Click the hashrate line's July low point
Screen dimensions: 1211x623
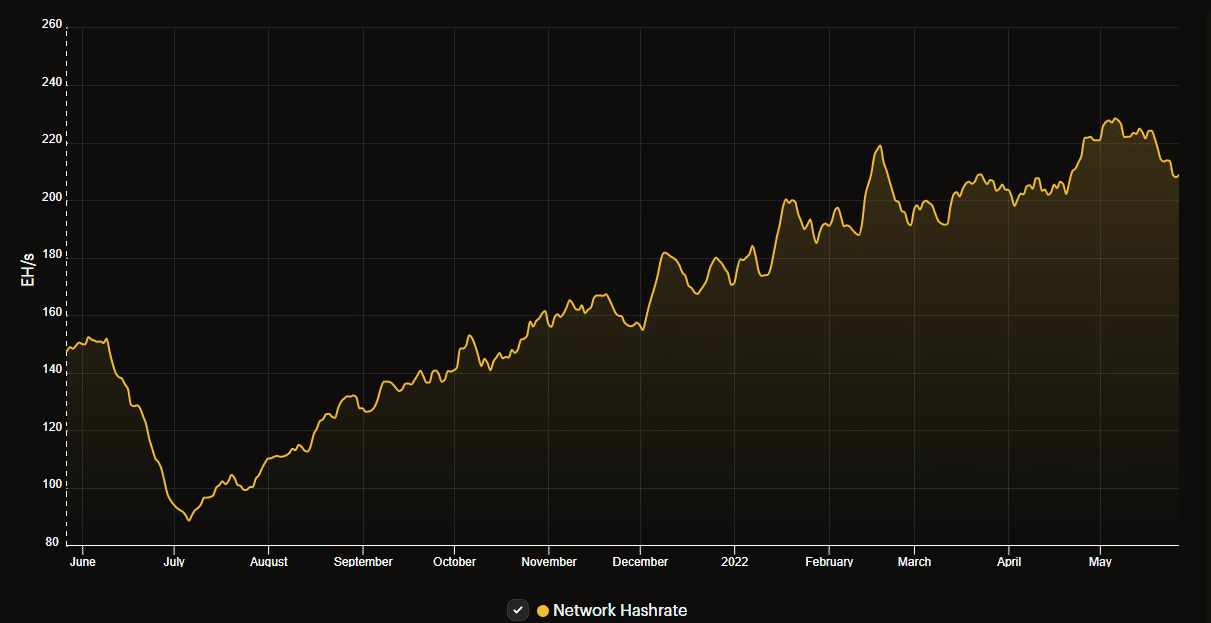point(189,520)
